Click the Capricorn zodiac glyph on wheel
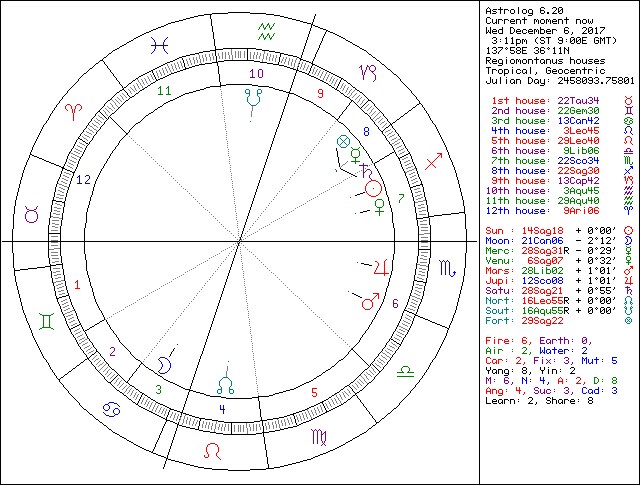The image size is (640, 485). click(x=368, y=73)
